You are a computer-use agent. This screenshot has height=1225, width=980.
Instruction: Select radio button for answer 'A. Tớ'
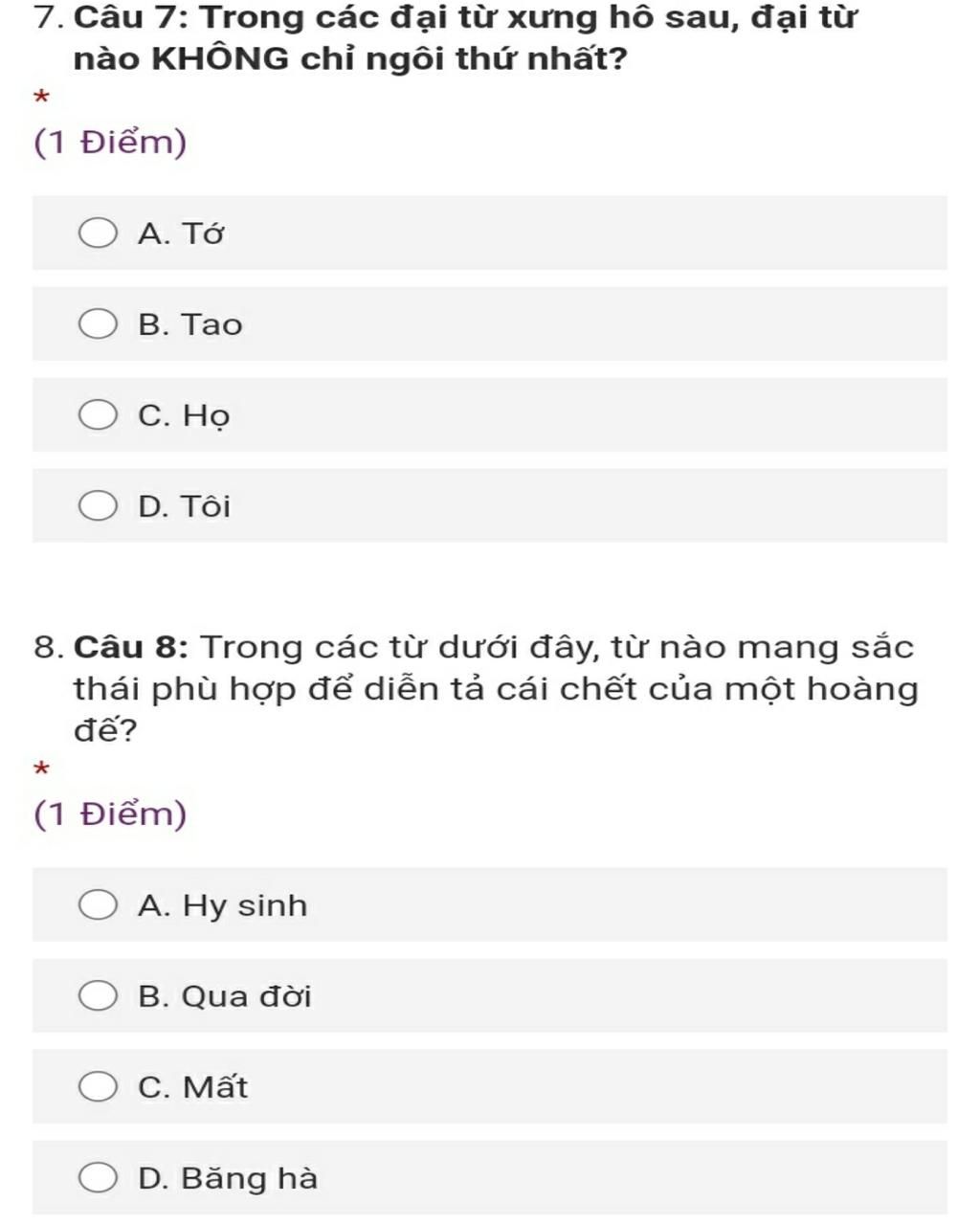[98, 233]
